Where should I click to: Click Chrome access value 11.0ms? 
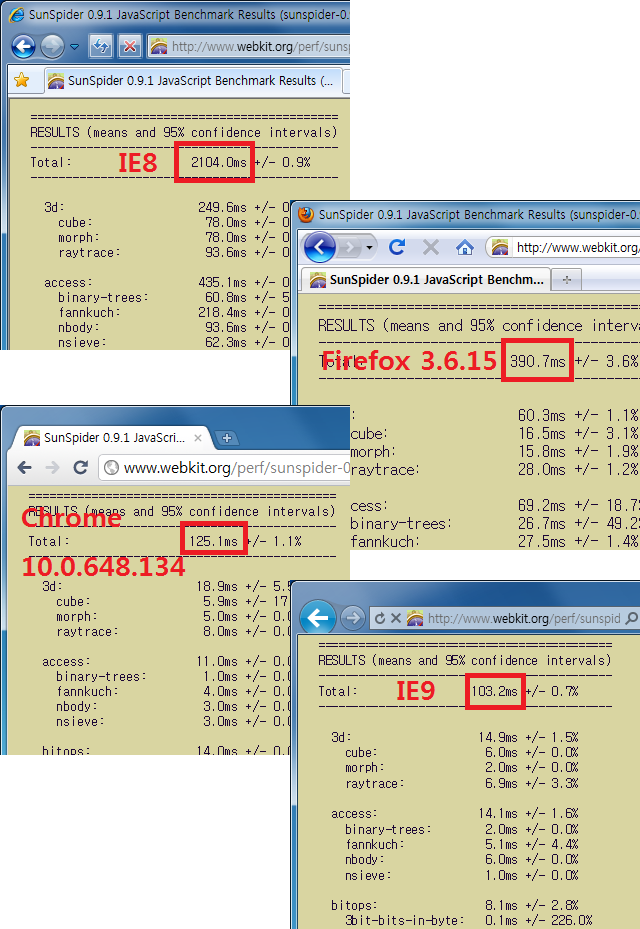click(x=217, y=661)
